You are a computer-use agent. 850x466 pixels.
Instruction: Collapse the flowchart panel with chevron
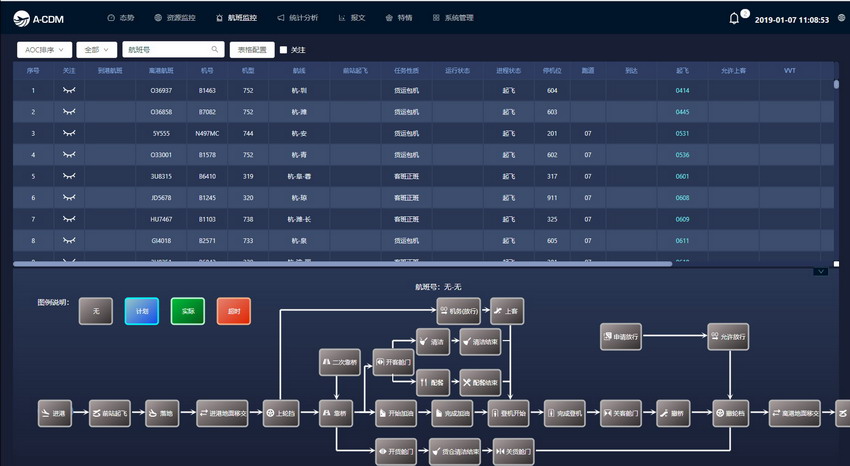(x=821, y=271)
